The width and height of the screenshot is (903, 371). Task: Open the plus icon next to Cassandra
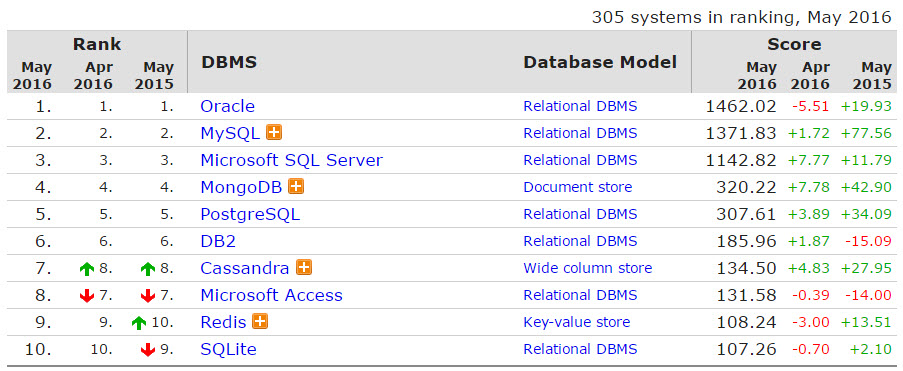[x=304, y=268]
